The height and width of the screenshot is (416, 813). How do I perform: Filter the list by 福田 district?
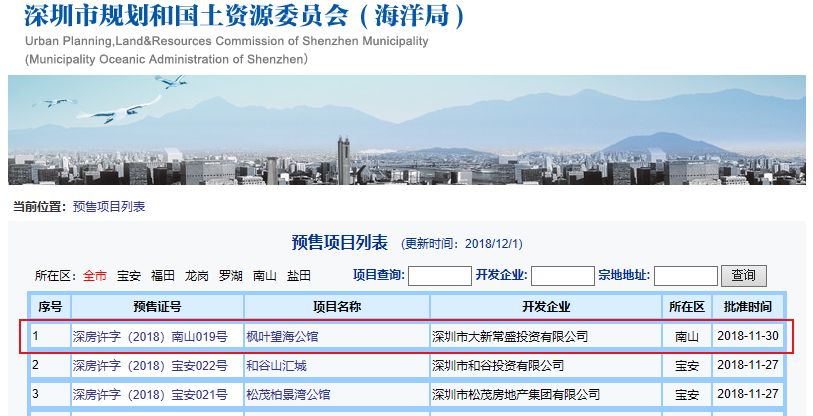pyautogui.click(x=163, y=276)
